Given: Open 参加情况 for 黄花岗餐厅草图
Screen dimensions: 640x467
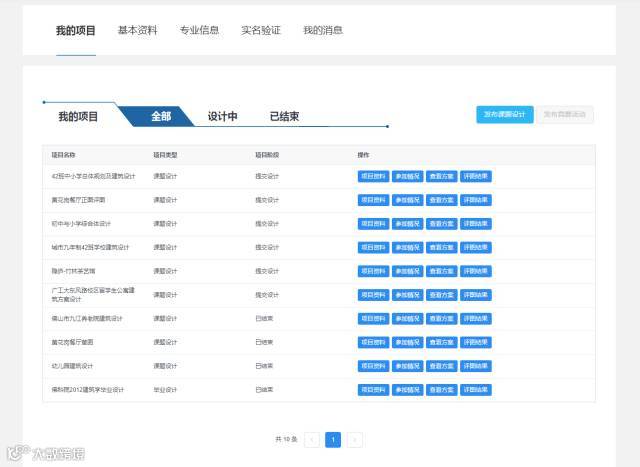Looking at the screenshot, I should (x=407, y=342).
